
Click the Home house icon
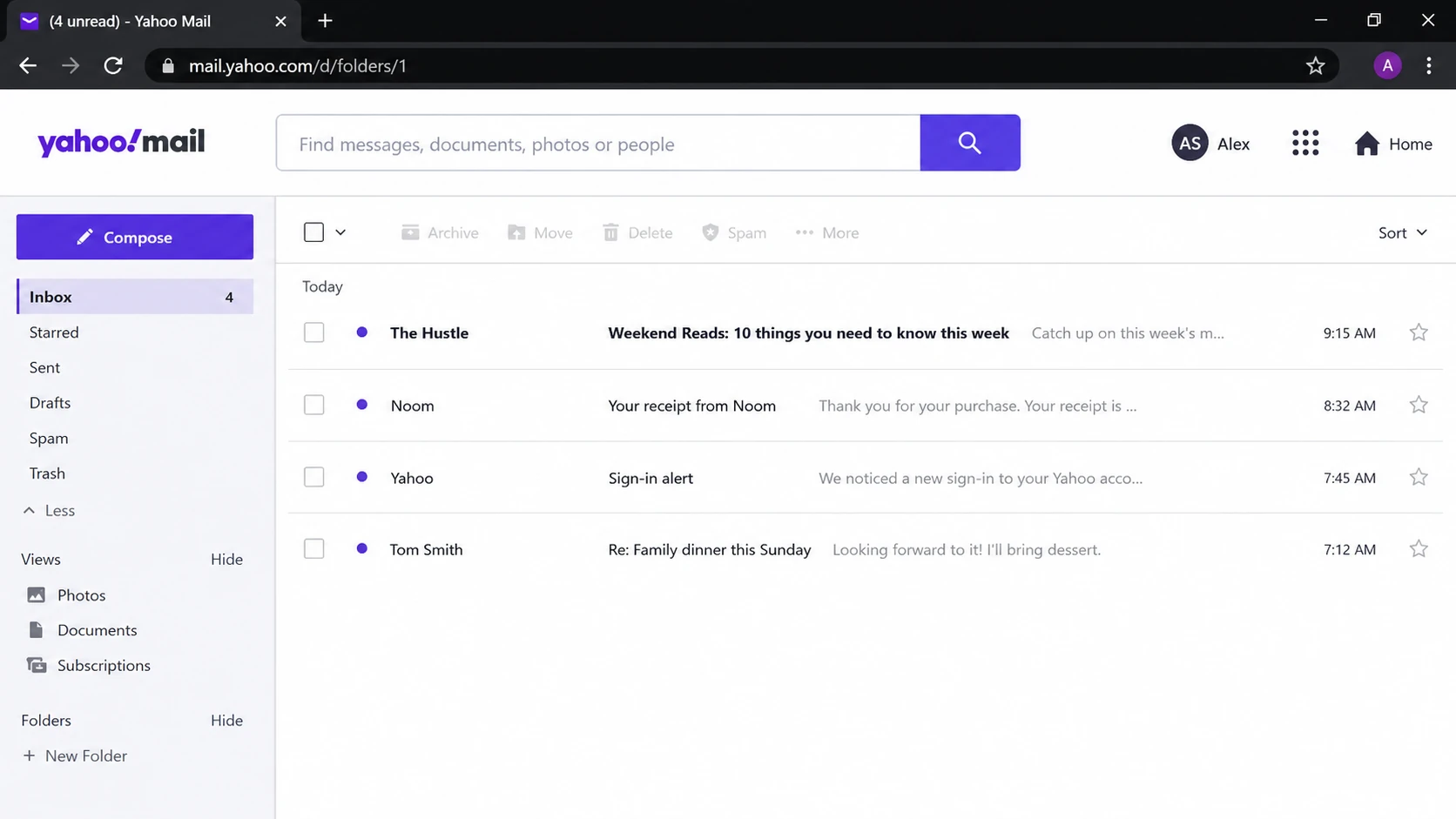click(x=1367, y=144)
